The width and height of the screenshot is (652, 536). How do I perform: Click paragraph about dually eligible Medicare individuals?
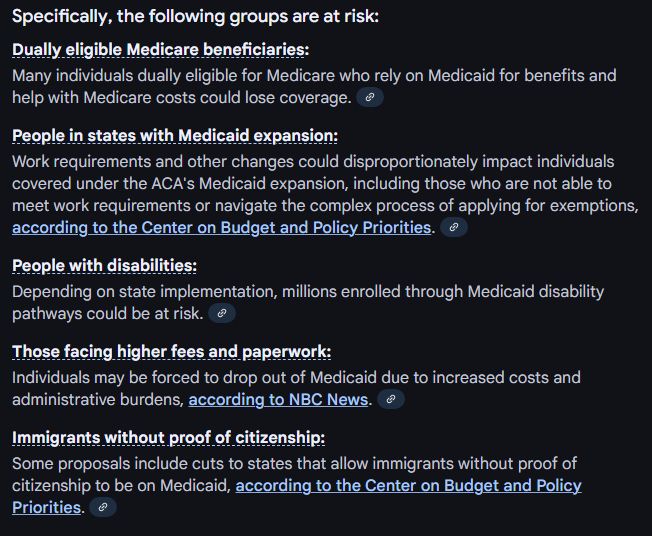tap(314, 86)
